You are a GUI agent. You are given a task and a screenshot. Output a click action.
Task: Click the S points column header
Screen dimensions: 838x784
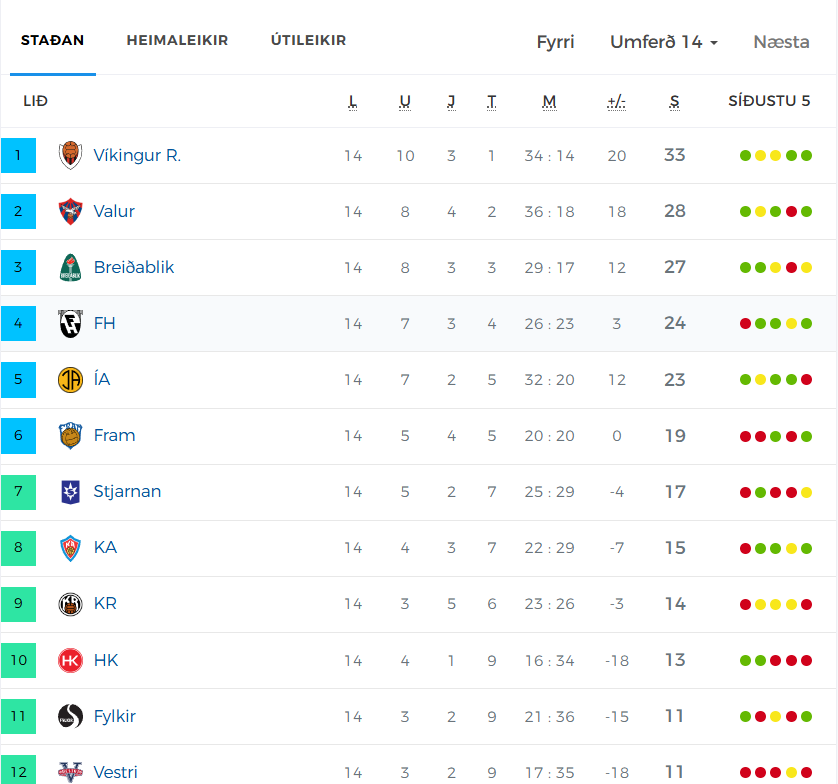click(x=674, y=102)
